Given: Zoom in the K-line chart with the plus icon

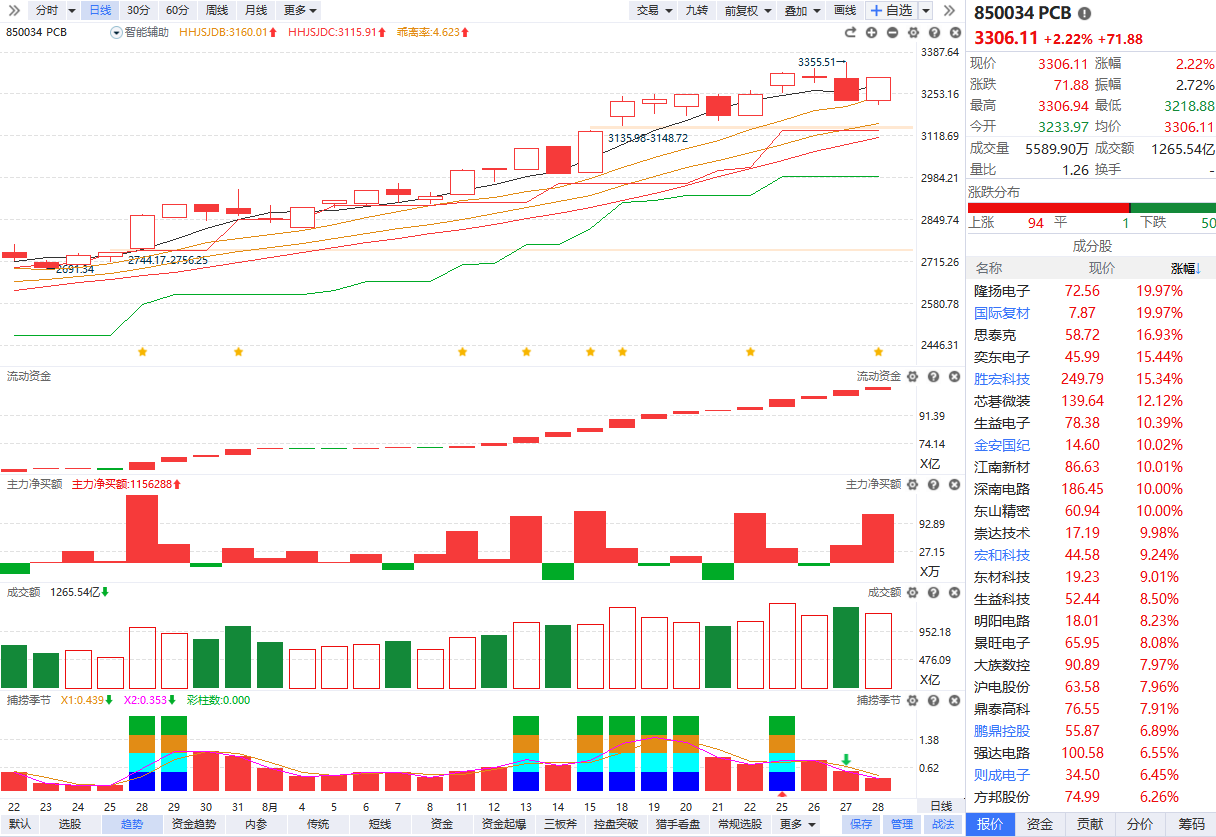Looking at the screenshot, I should [873, 33].
